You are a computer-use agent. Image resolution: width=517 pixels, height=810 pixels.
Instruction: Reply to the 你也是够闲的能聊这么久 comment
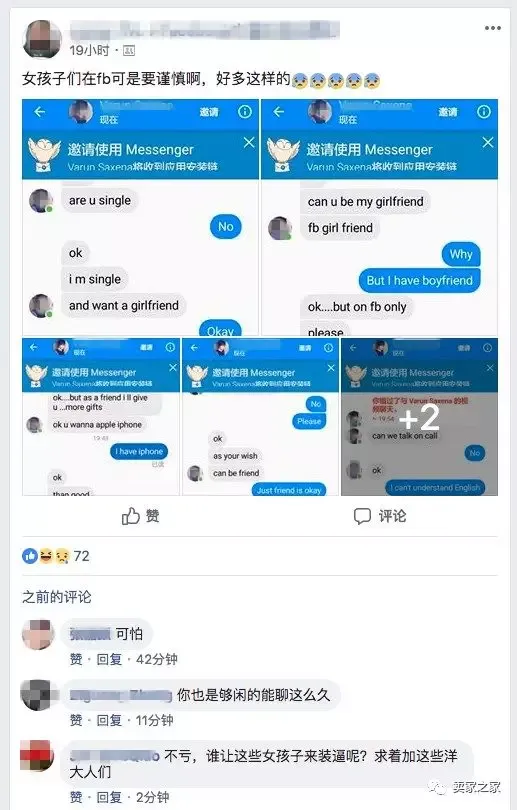pyautogui.click(x=109, y=720)
